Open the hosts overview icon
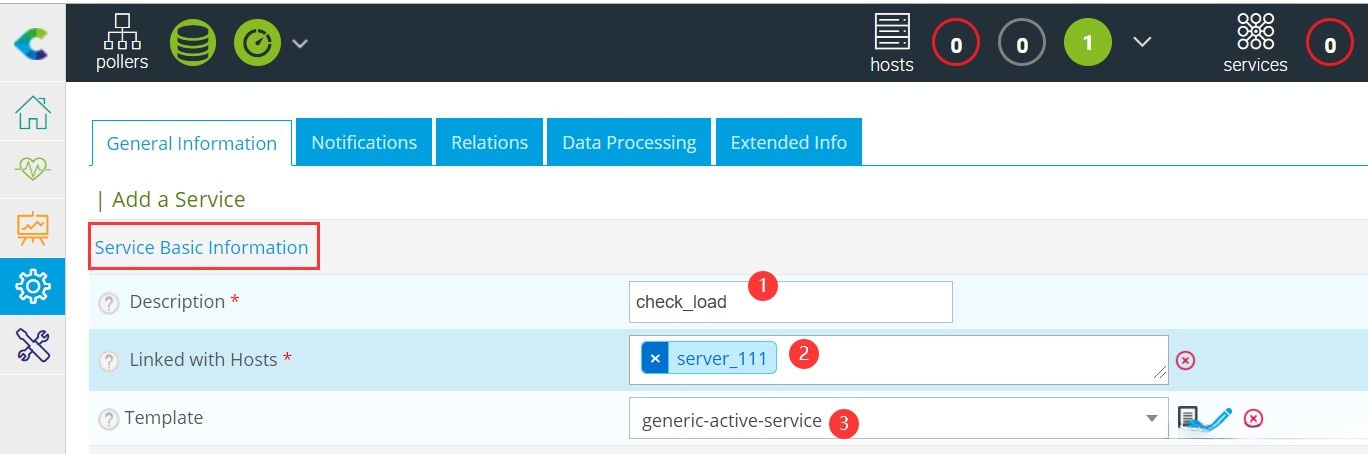The width and height of the screenshot is (1368, 454). pyautogui.click(x=891, y=43)
